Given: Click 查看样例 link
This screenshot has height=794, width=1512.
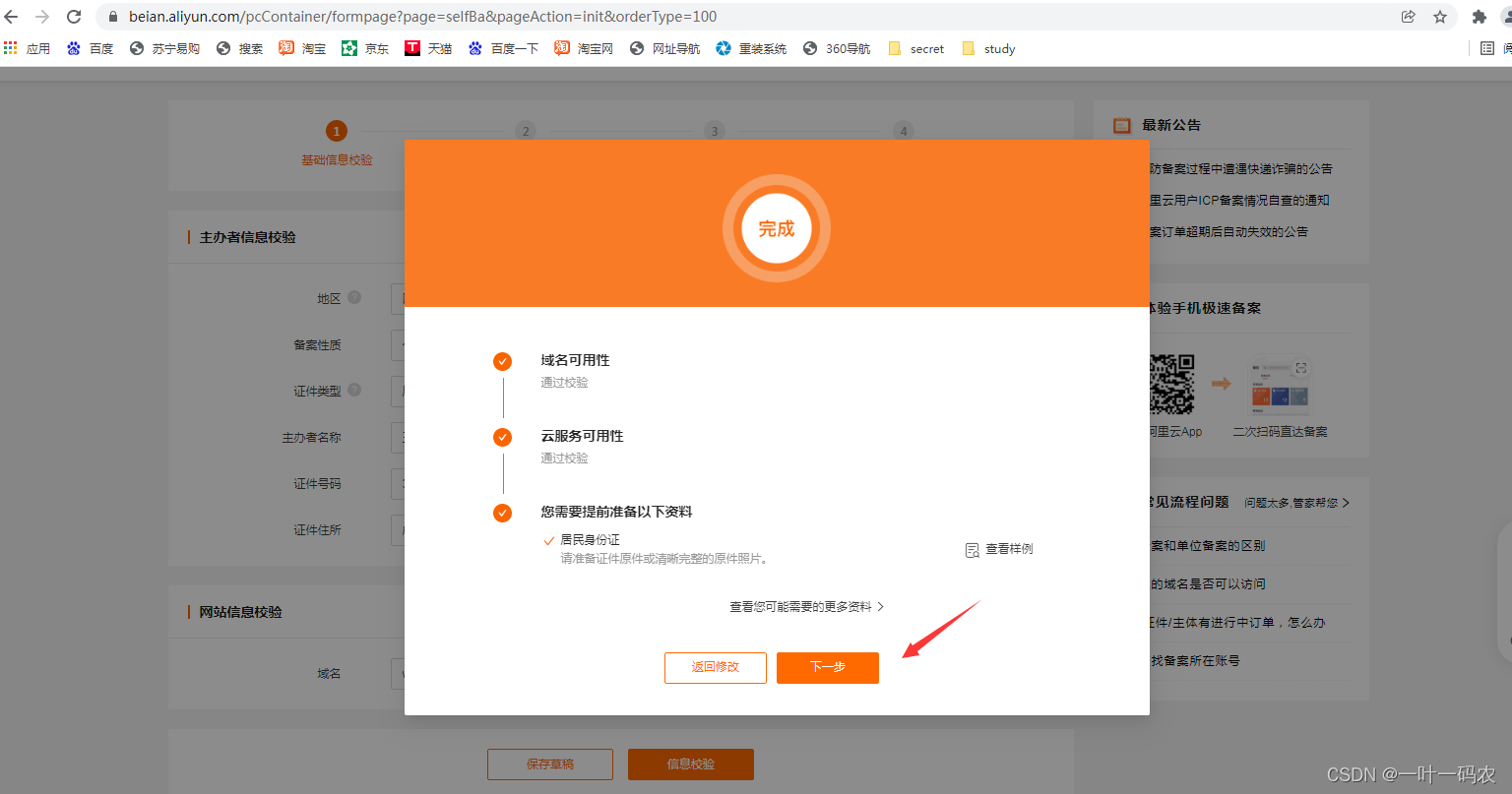Looking at the screenshot, I should click(x=1010, y=549).
